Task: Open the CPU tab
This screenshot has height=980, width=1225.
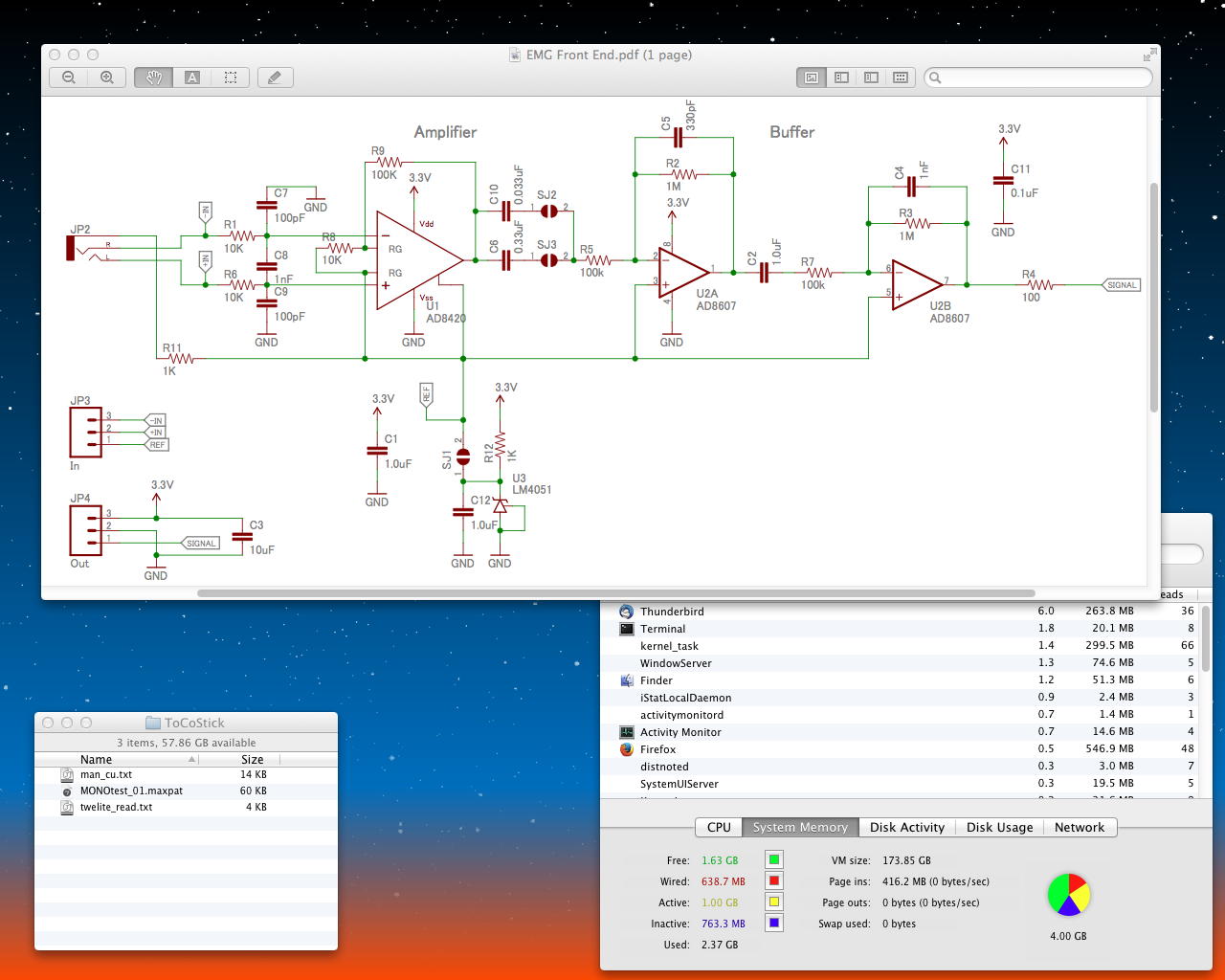Action: coord(719,827)
